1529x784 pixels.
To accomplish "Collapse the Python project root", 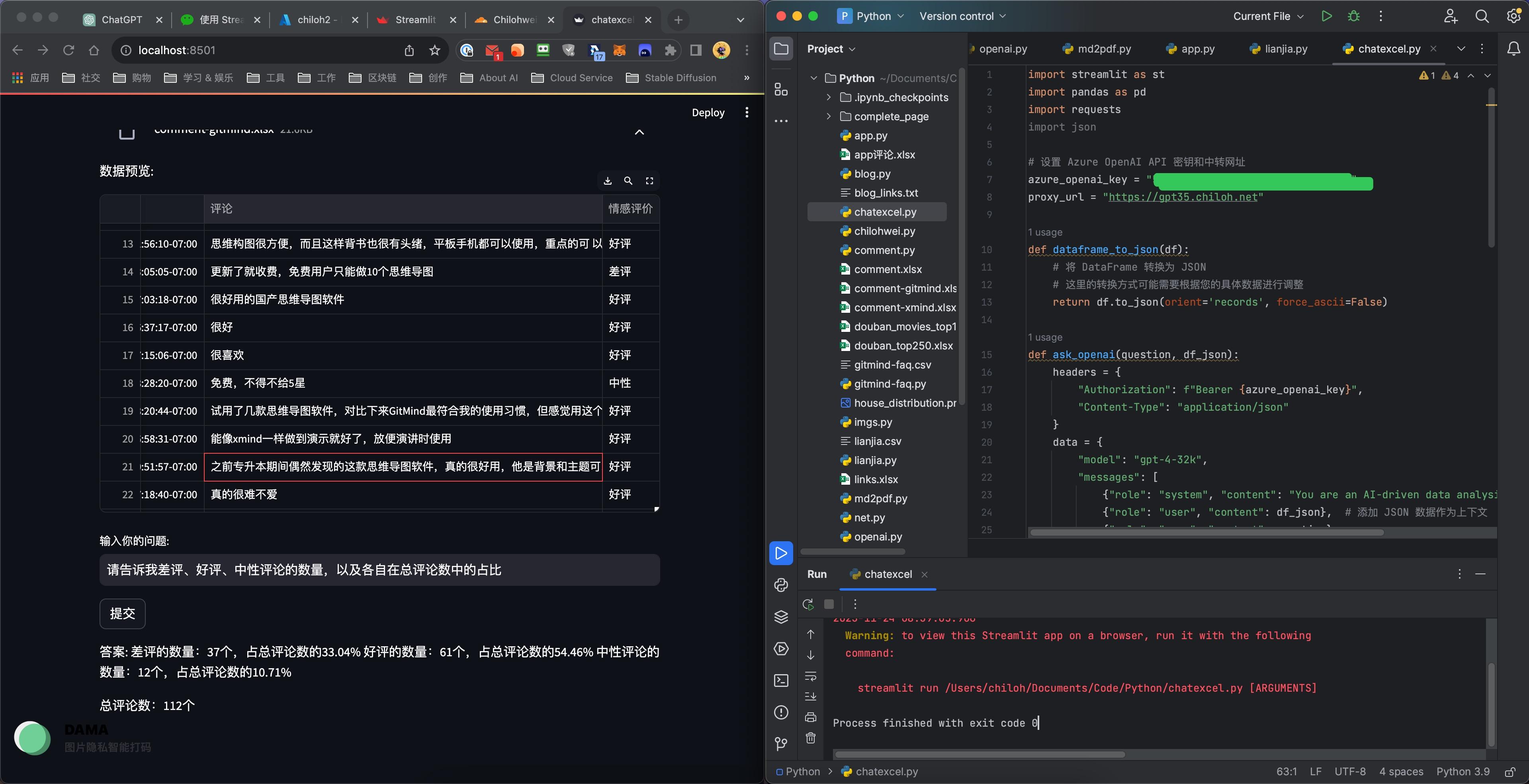I will pos(814,78).
